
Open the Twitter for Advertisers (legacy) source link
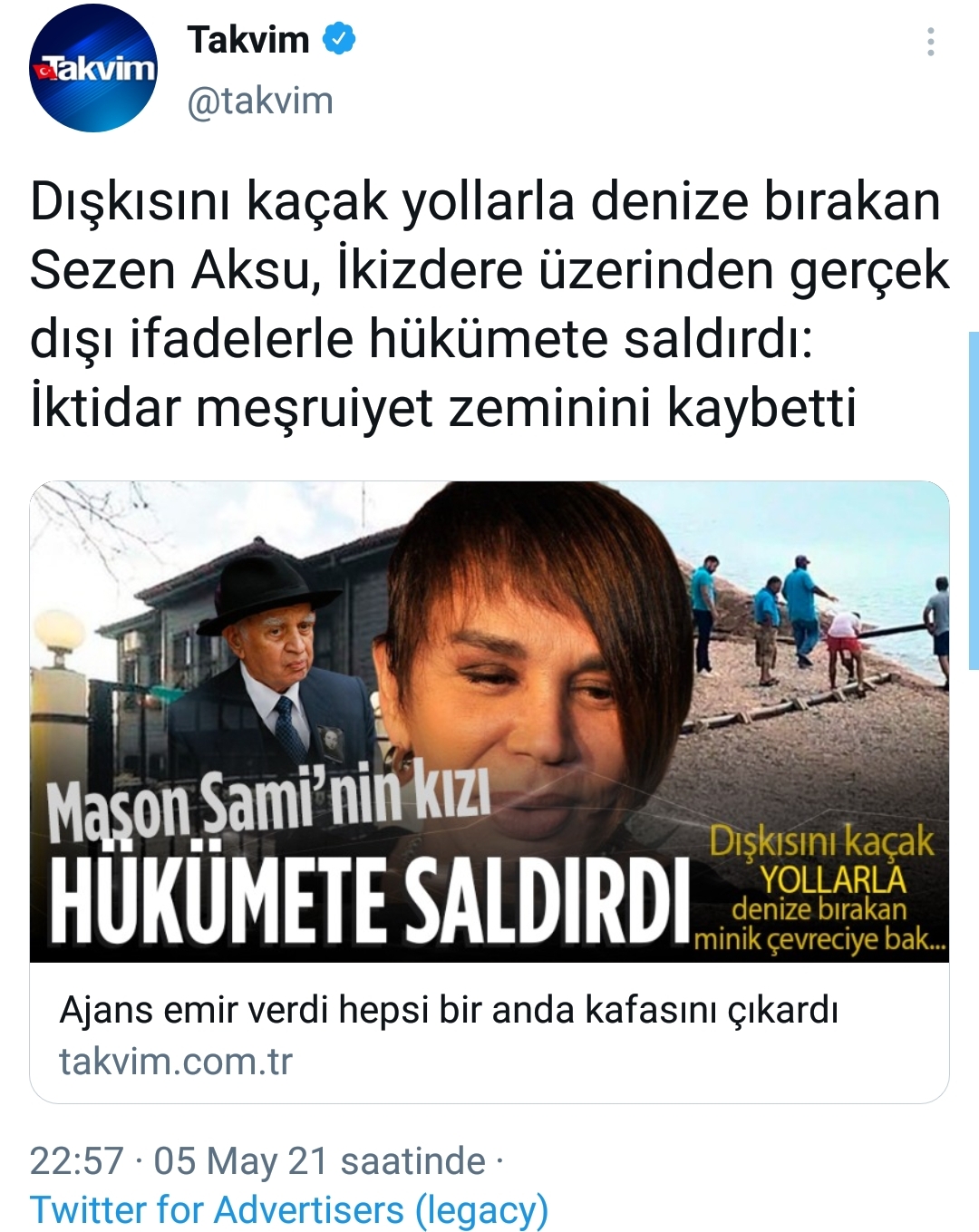(x=289, y=1209)
